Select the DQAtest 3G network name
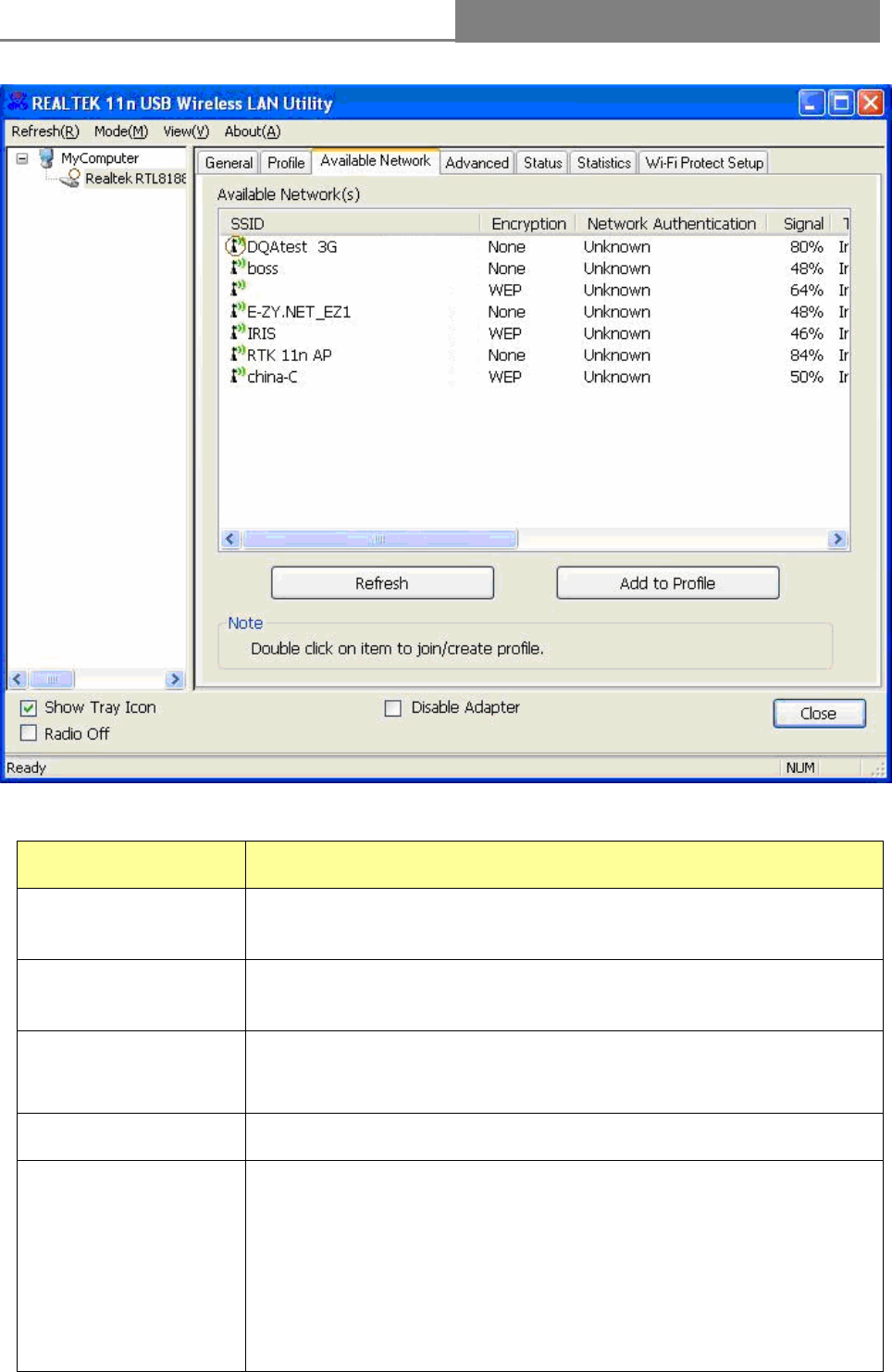The image size is (892, 1372). click(x=292, y=247)
